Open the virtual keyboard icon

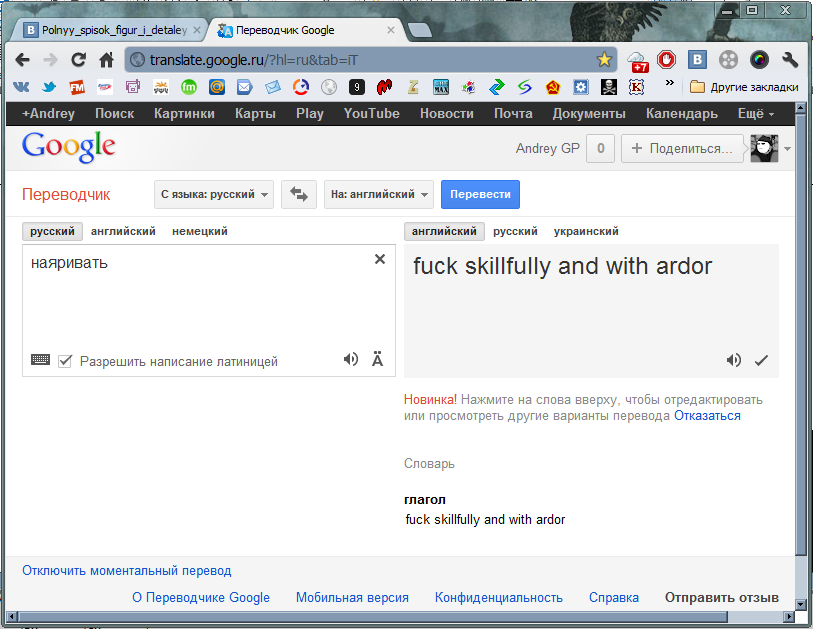point(40,359)
